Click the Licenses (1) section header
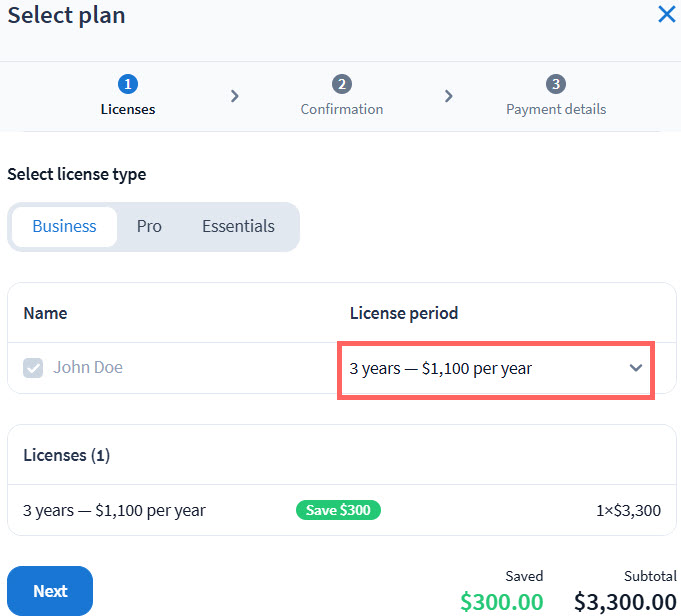 66,455
